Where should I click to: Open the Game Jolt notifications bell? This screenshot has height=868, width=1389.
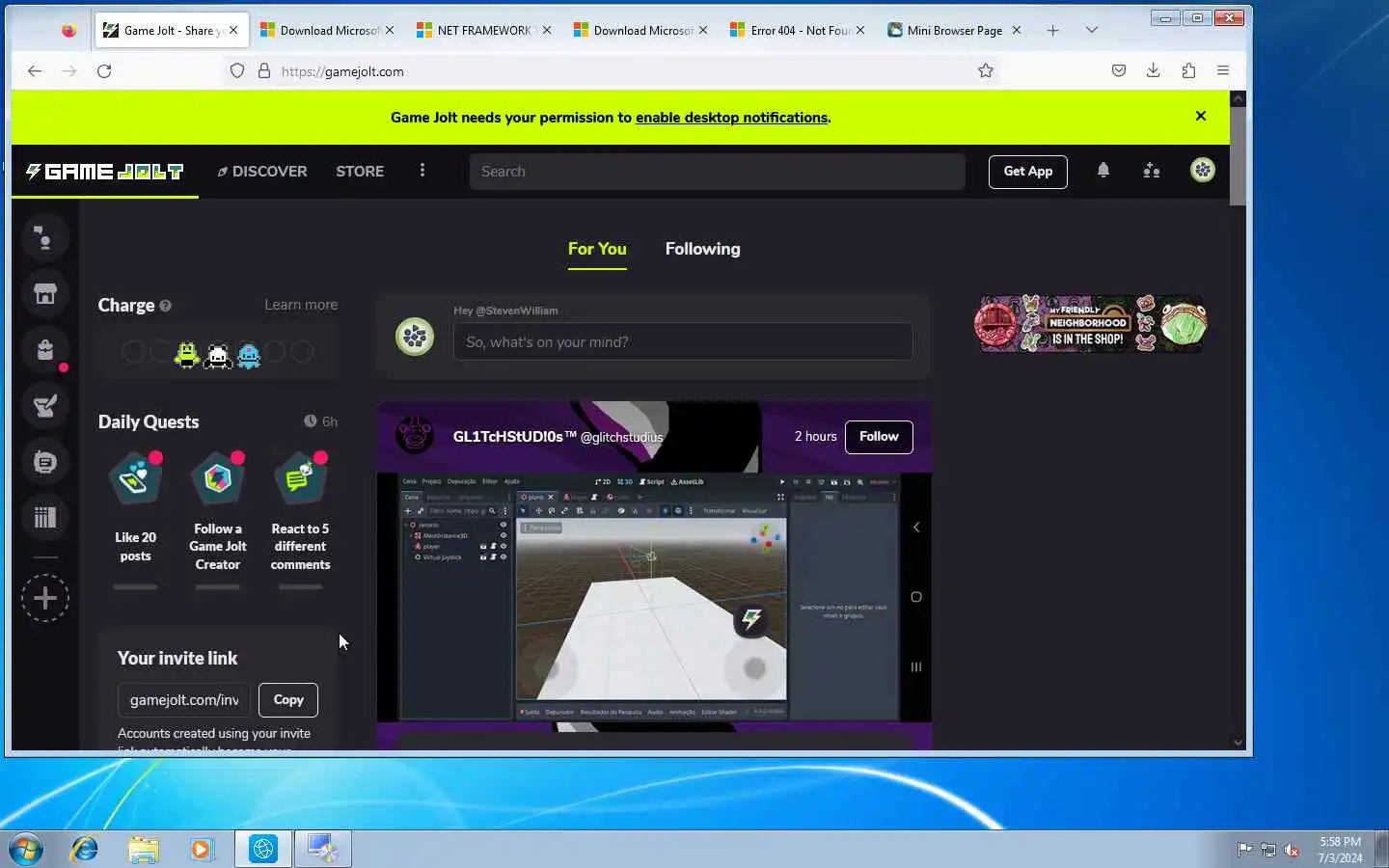pos(1103,171)
